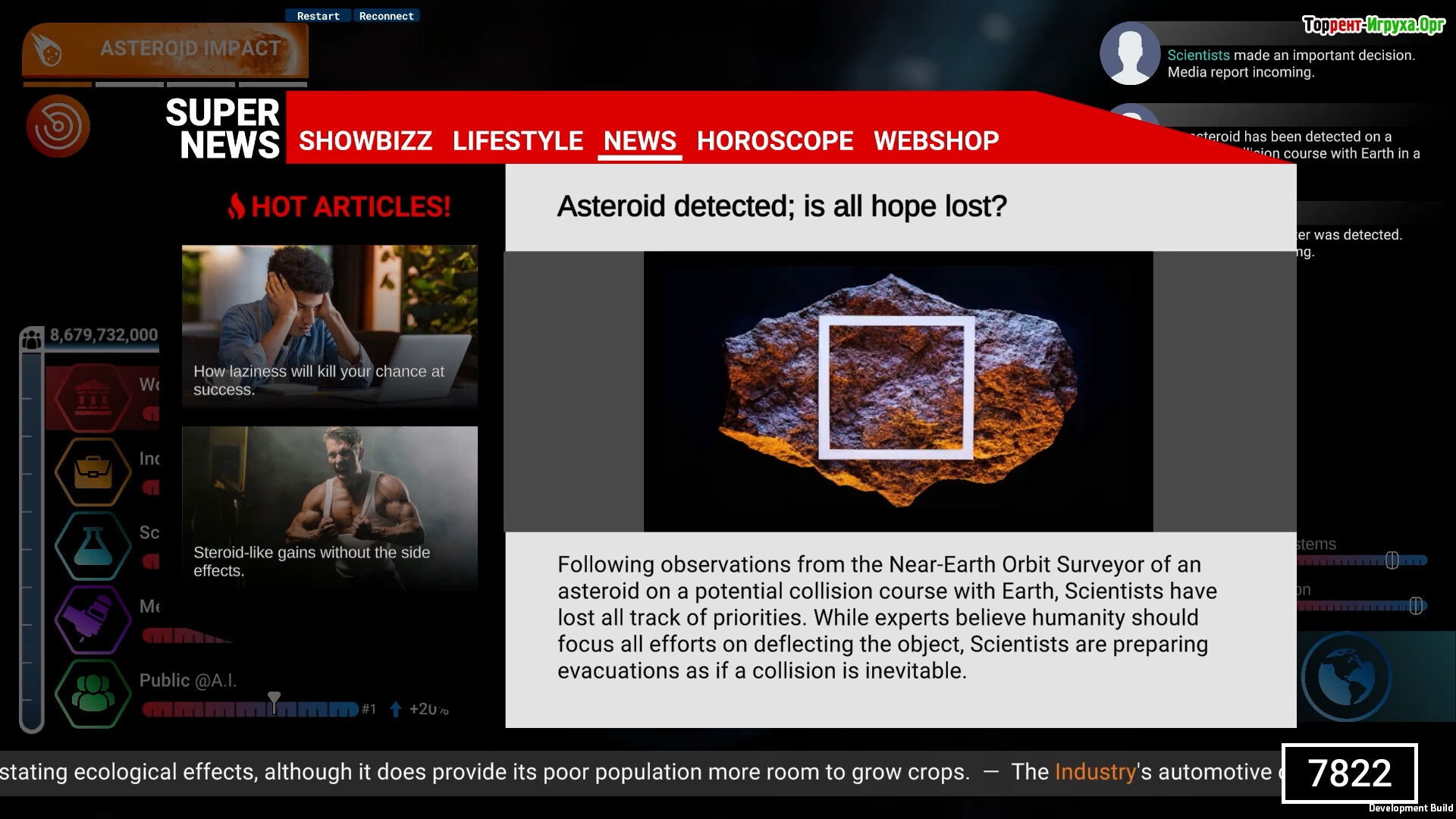1456x819 pixels.
Task: Open the laziness hot article thumbnail
Action: [x=329, y=325]
